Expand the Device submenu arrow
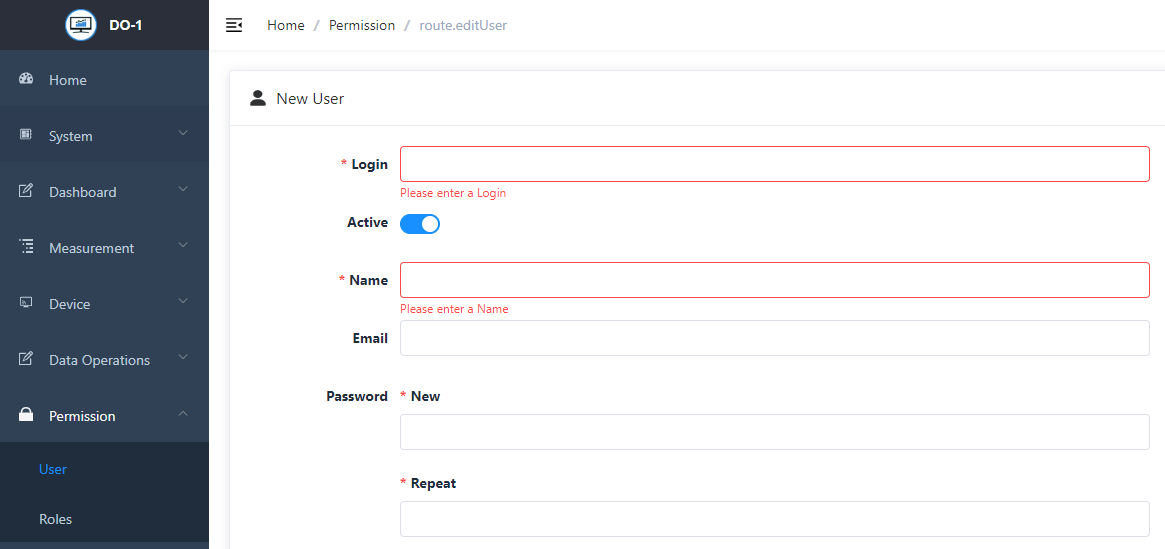 tap(183, 301)
